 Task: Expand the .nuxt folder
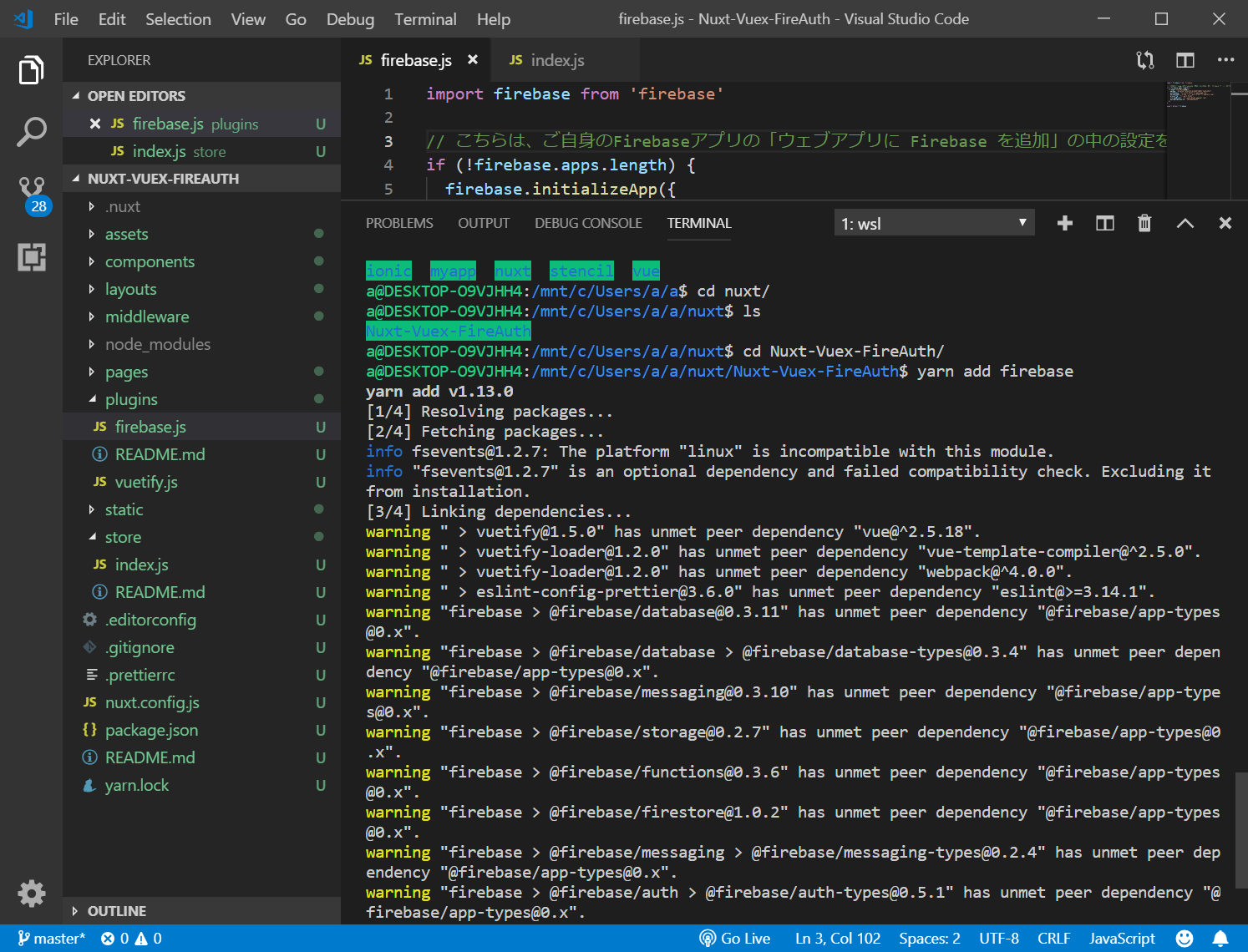201,206
